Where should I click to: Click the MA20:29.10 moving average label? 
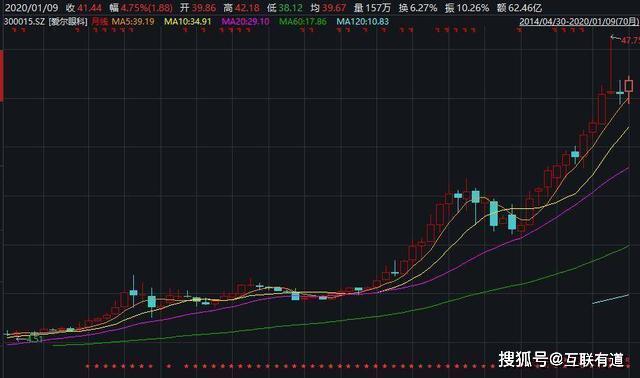(245, 22)
